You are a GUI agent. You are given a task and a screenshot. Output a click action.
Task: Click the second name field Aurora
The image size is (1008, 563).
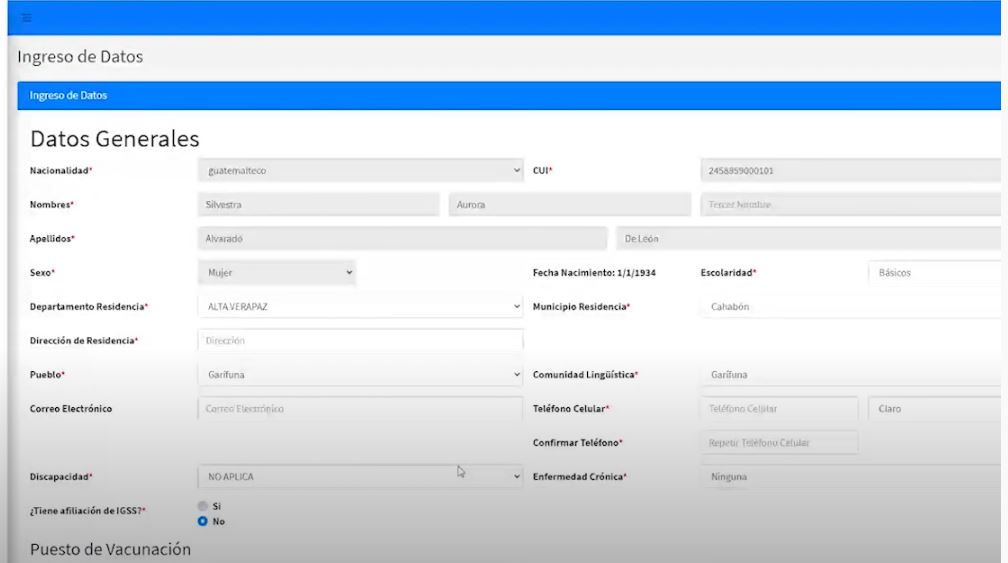[569, 205]
